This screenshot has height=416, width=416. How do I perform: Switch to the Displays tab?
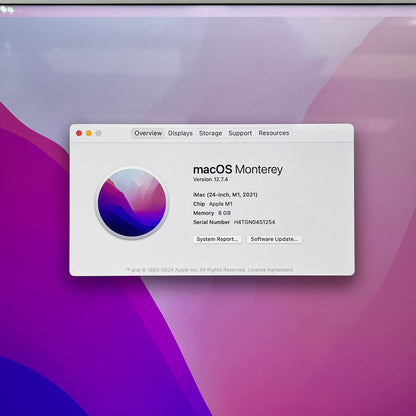(x=180, y=133)
